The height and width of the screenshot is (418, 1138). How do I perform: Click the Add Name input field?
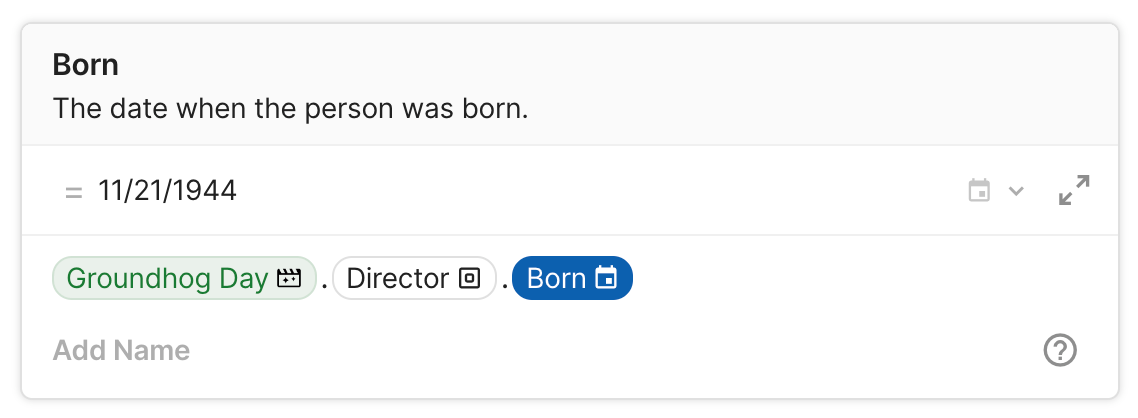coord(121,350)
